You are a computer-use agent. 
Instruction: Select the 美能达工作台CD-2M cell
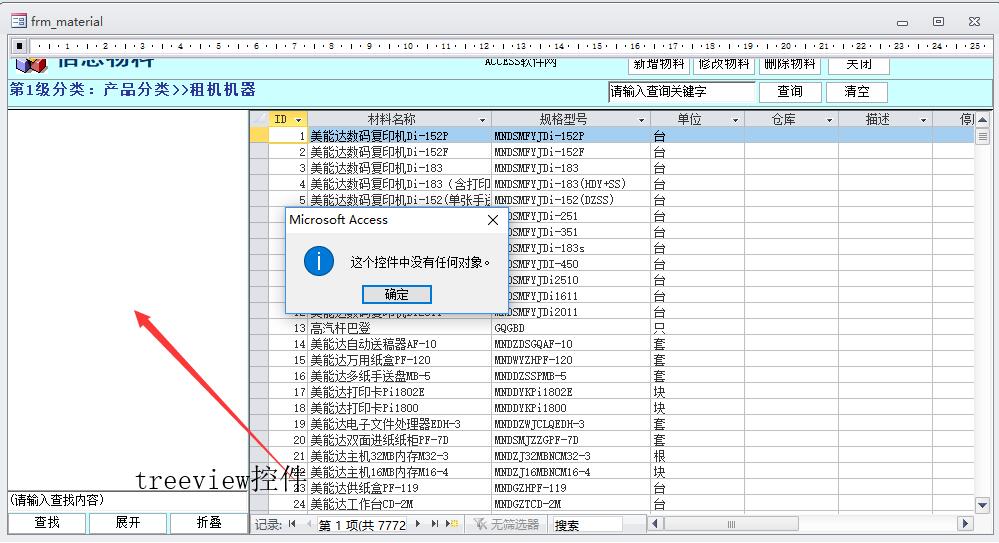tap(400, 504)
